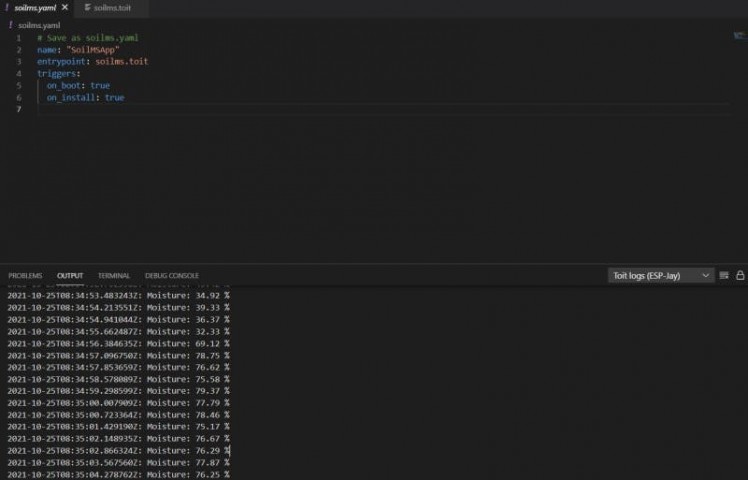748x480 pixels.
Task: Select the soilms.yaml editor tab
Action: [x=35, y=8]
